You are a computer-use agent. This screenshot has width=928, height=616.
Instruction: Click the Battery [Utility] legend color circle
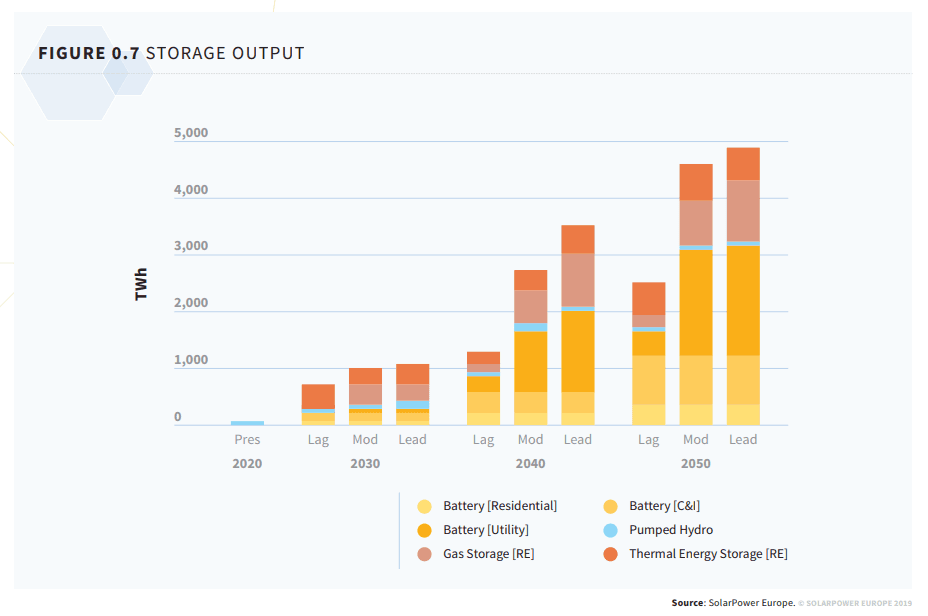[425, 530]
